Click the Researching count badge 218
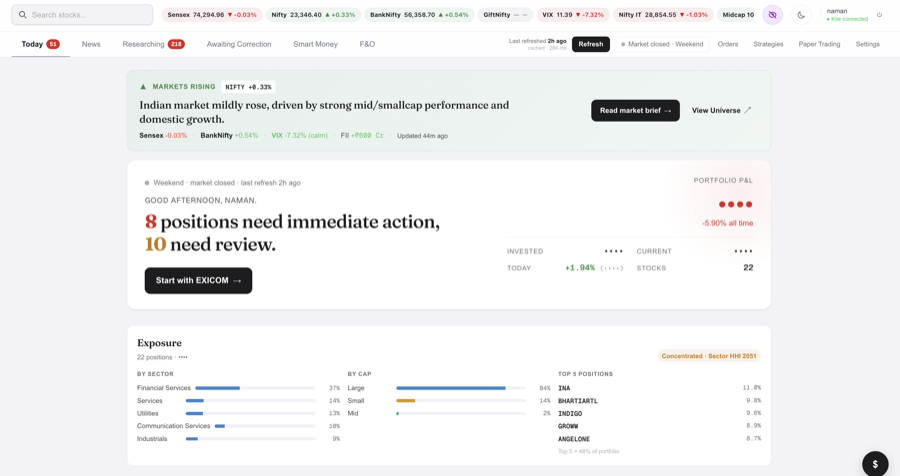The width and height of the screenshot is (900, 476). tap(176, 44)
